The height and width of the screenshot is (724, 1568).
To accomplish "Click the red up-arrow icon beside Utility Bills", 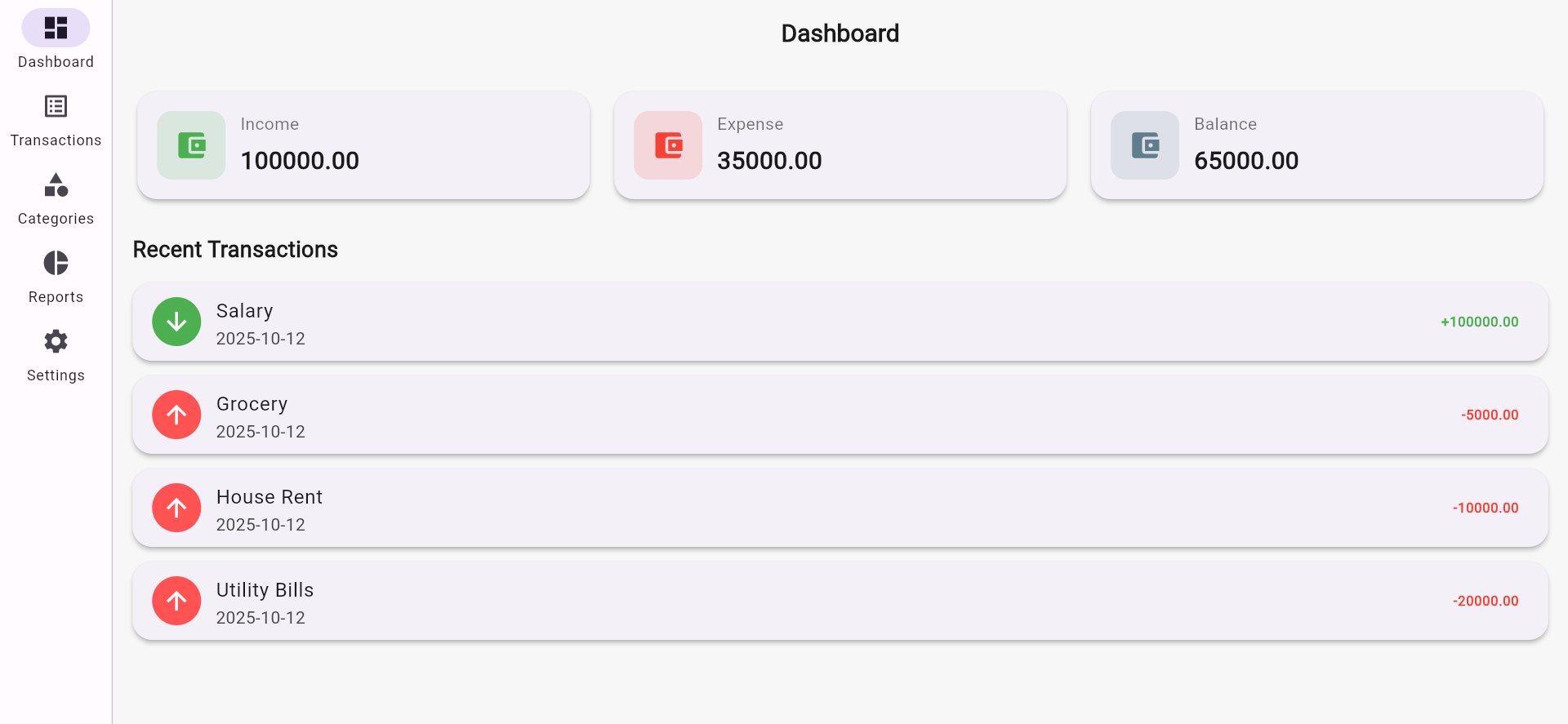I will [x=176, y=601].
